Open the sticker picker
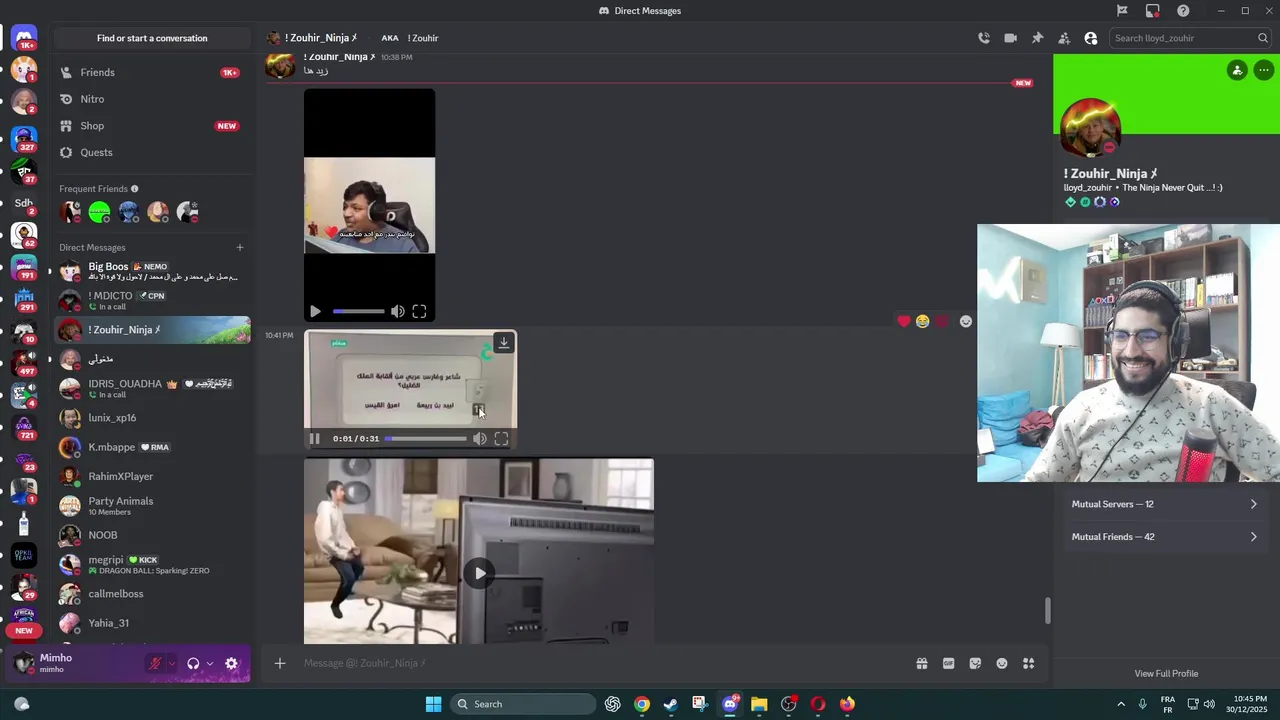 click(975, 663)
